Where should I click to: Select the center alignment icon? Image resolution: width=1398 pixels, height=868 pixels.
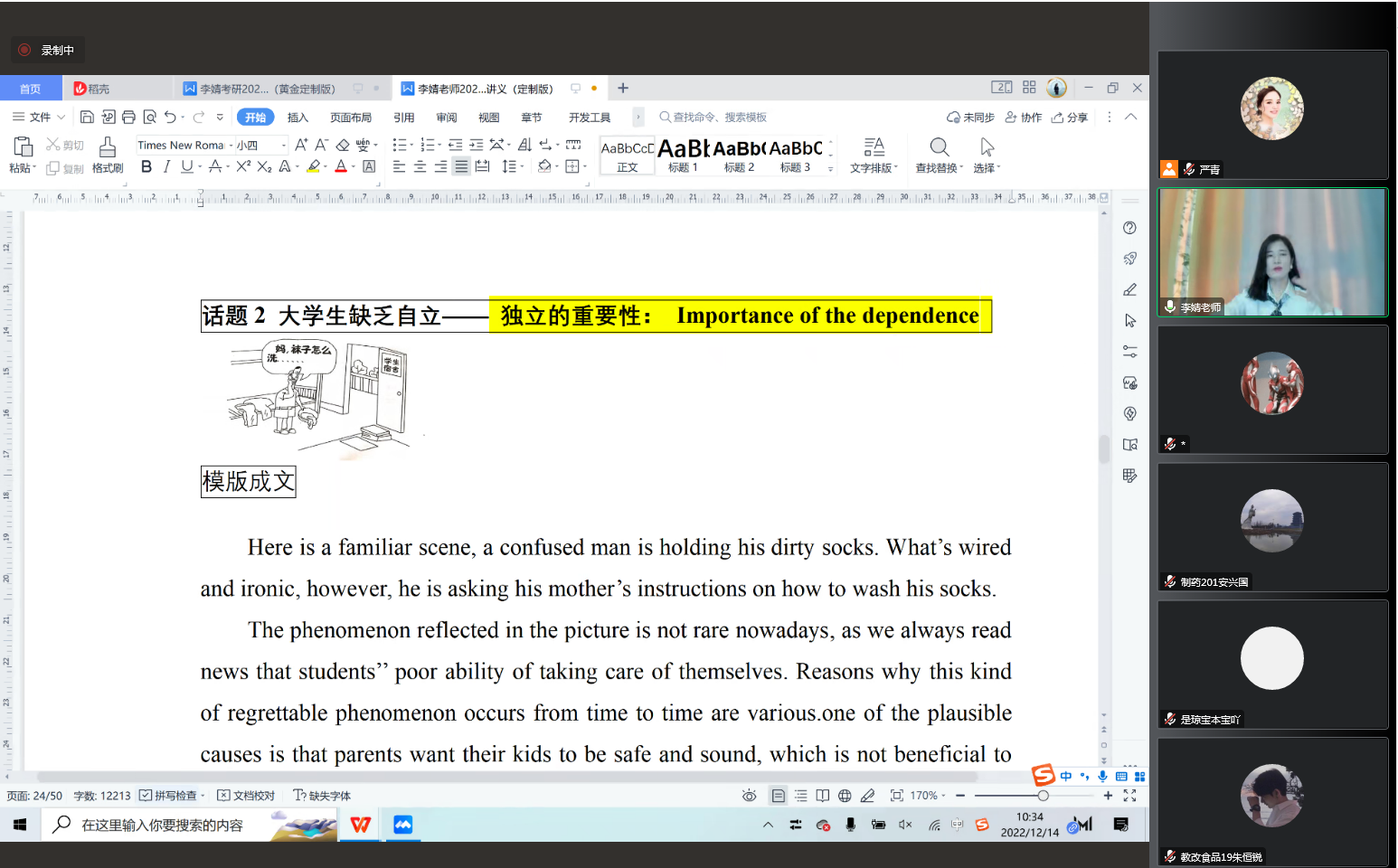coord(420,166)
